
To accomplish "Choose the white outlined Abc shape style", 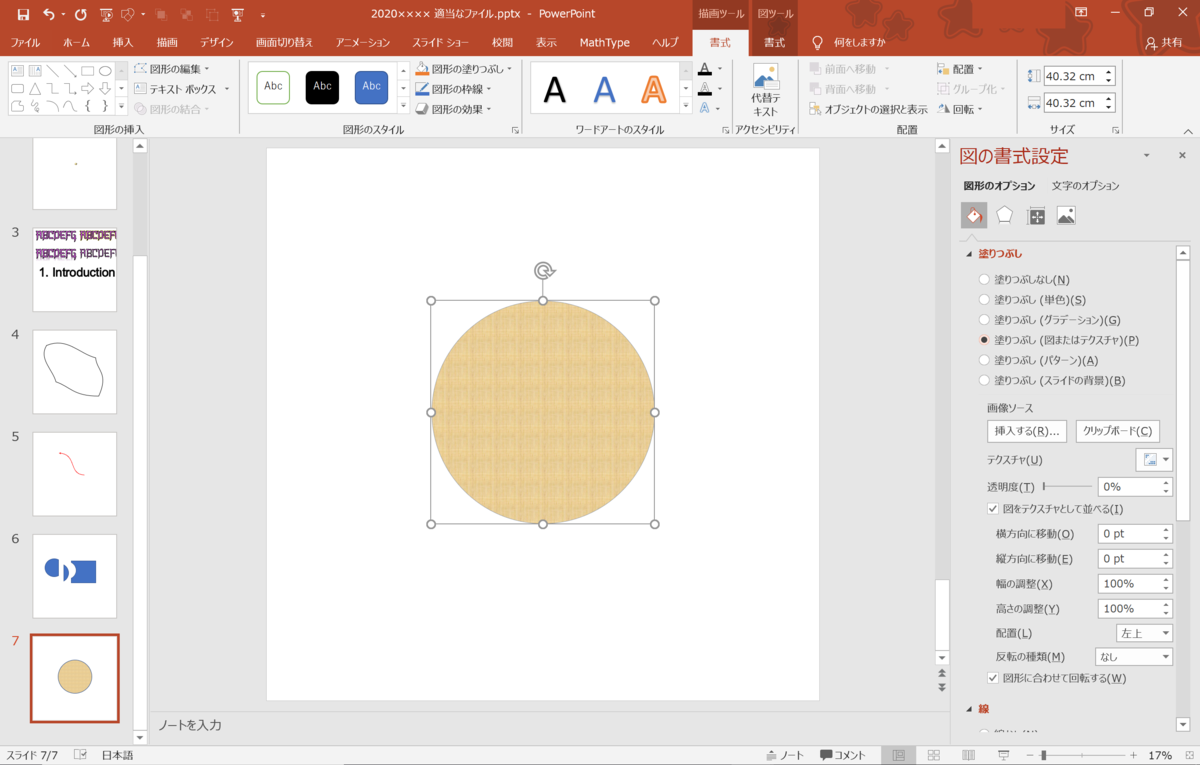I will [273, 87].
